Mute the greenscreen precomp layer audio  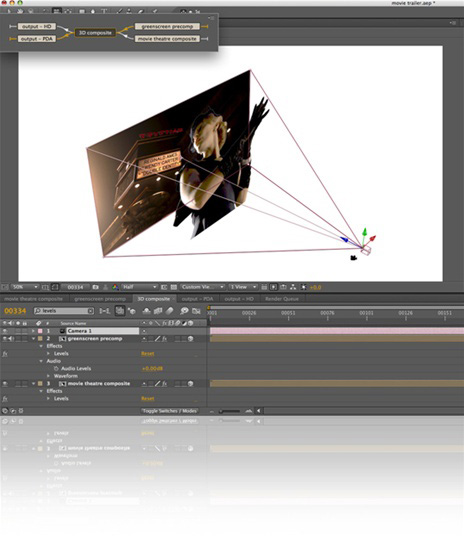(x=11, y=339)
